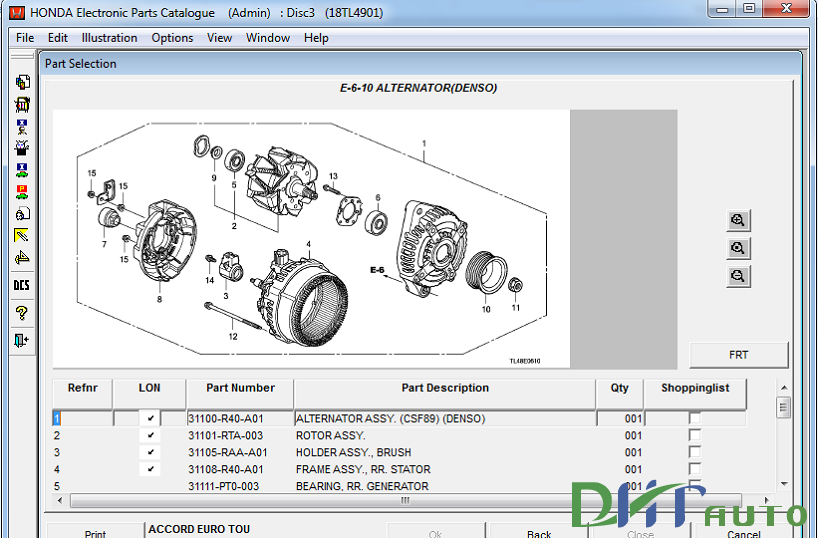Click the top magnifier zoom-in icon
Image resolution: width=818 pixels, height=538 pixels.
pos(738,220)
